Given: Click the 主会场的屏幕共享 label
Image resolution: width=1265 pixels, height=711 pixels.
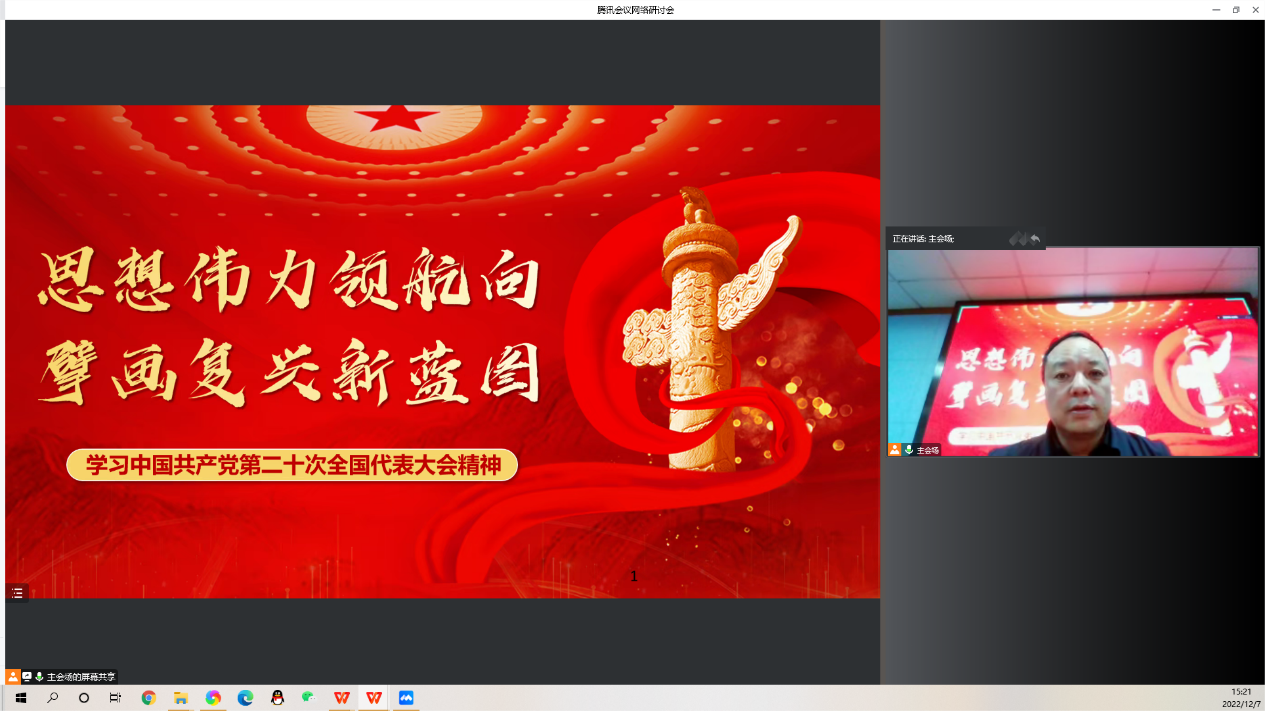Looking at the screenshot, I should pos(81,677).
